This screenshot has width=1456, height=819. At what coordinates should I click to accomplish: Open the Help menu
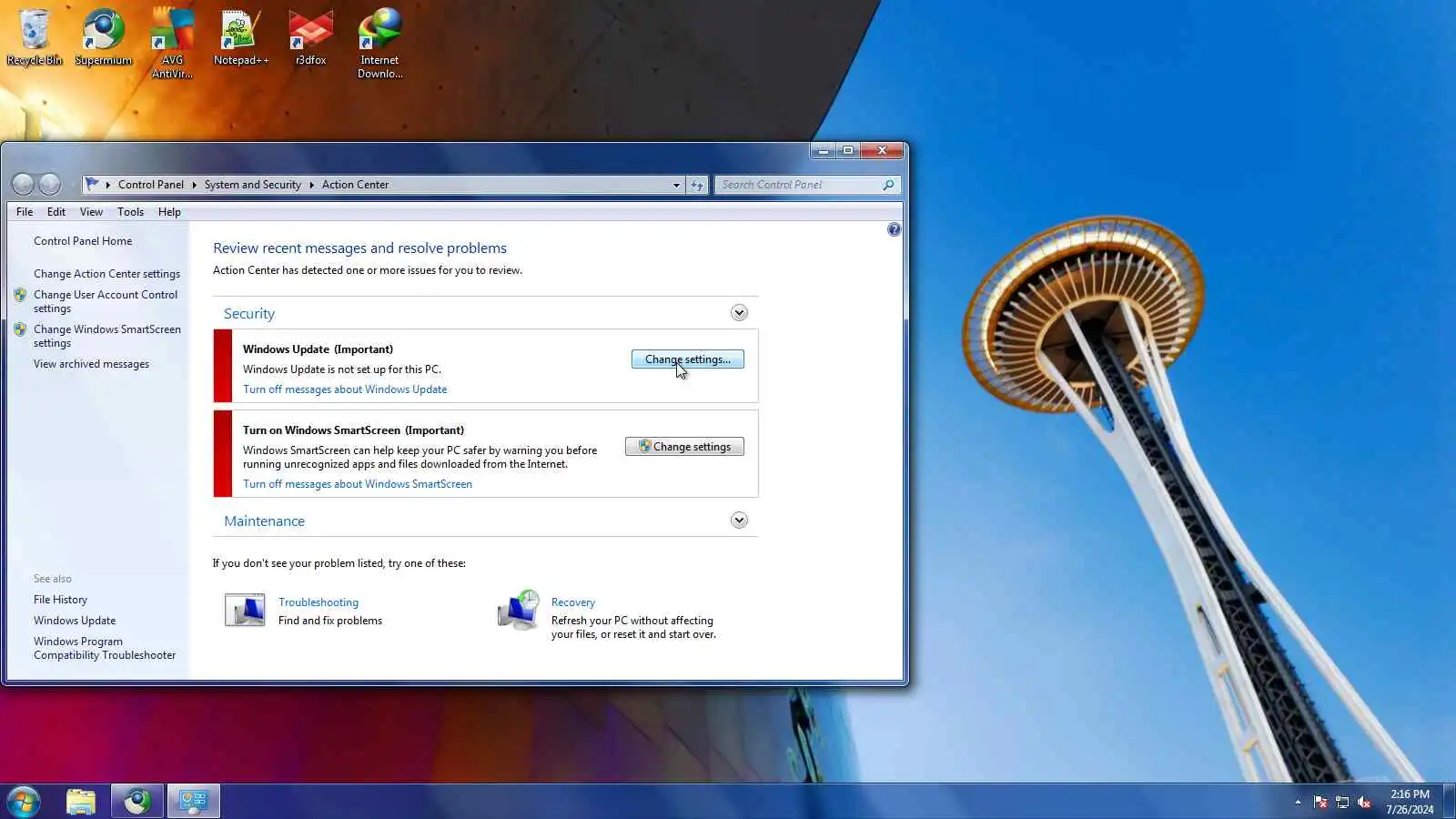coord(169,212)
